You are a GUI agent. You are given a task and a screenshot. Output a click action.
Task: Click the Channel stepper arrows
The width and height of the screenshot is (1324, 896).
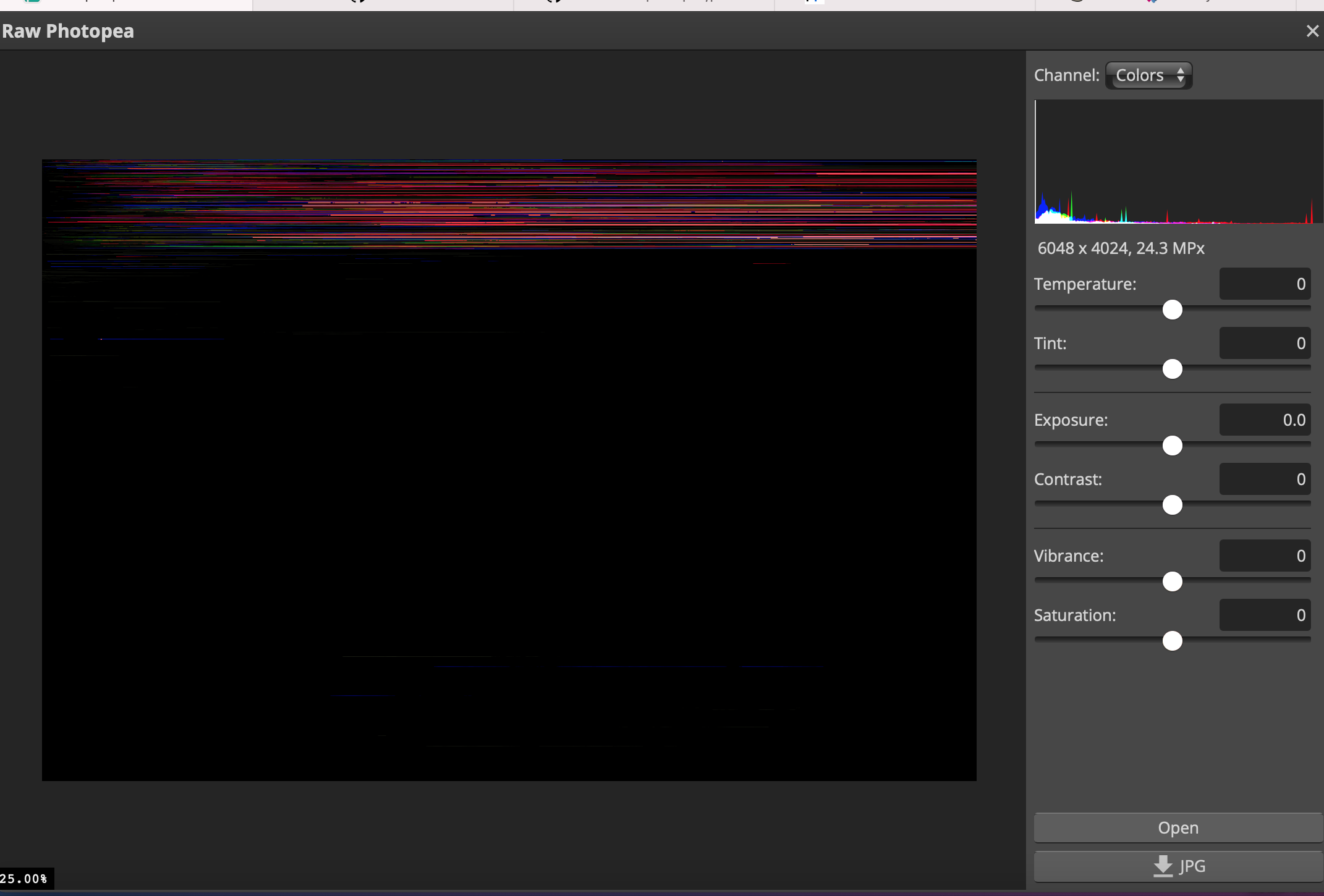point(1182,75)
